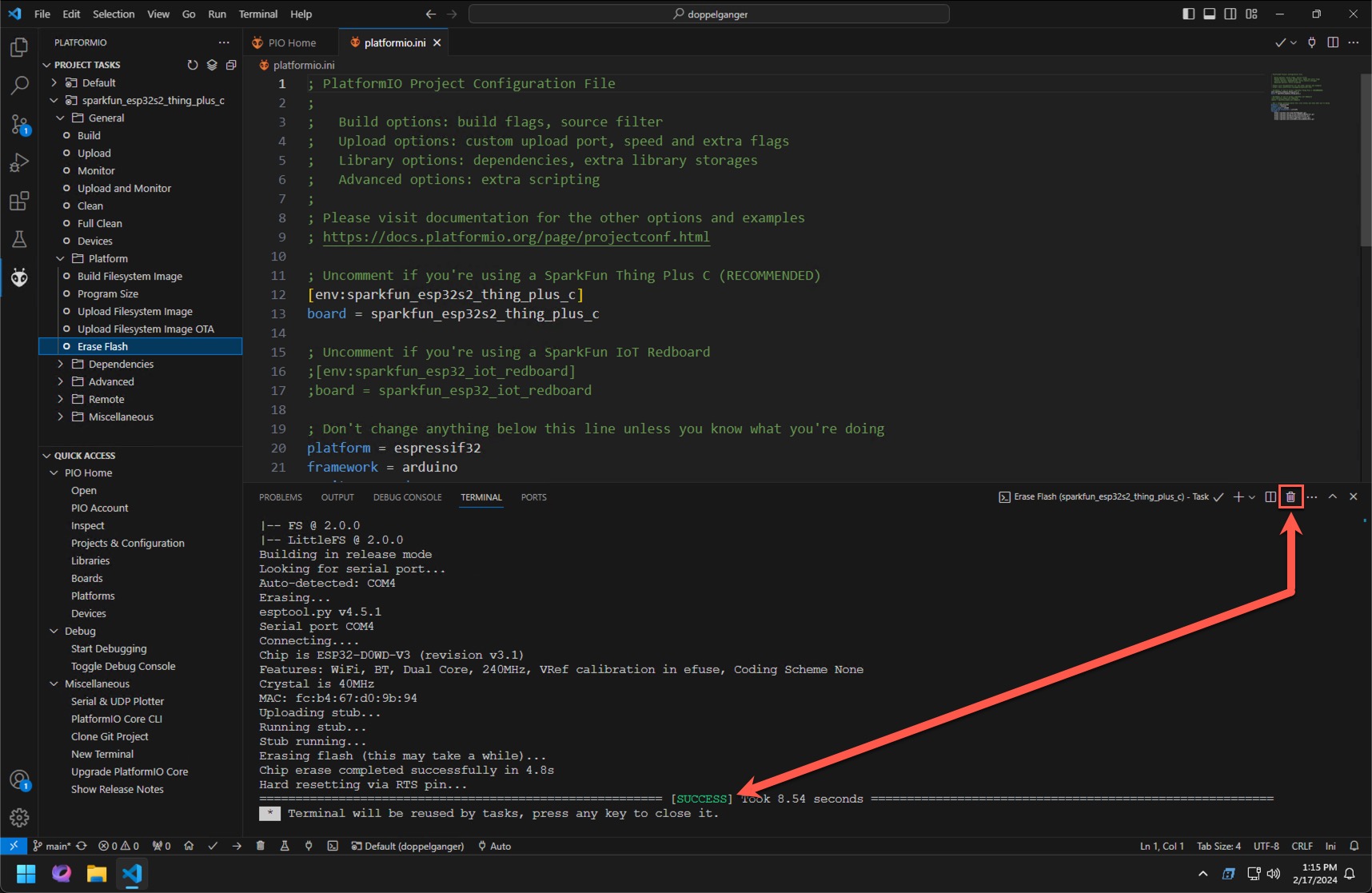Run the Erase Flash task
The image size is (1372, 893).
coord(141,346)
